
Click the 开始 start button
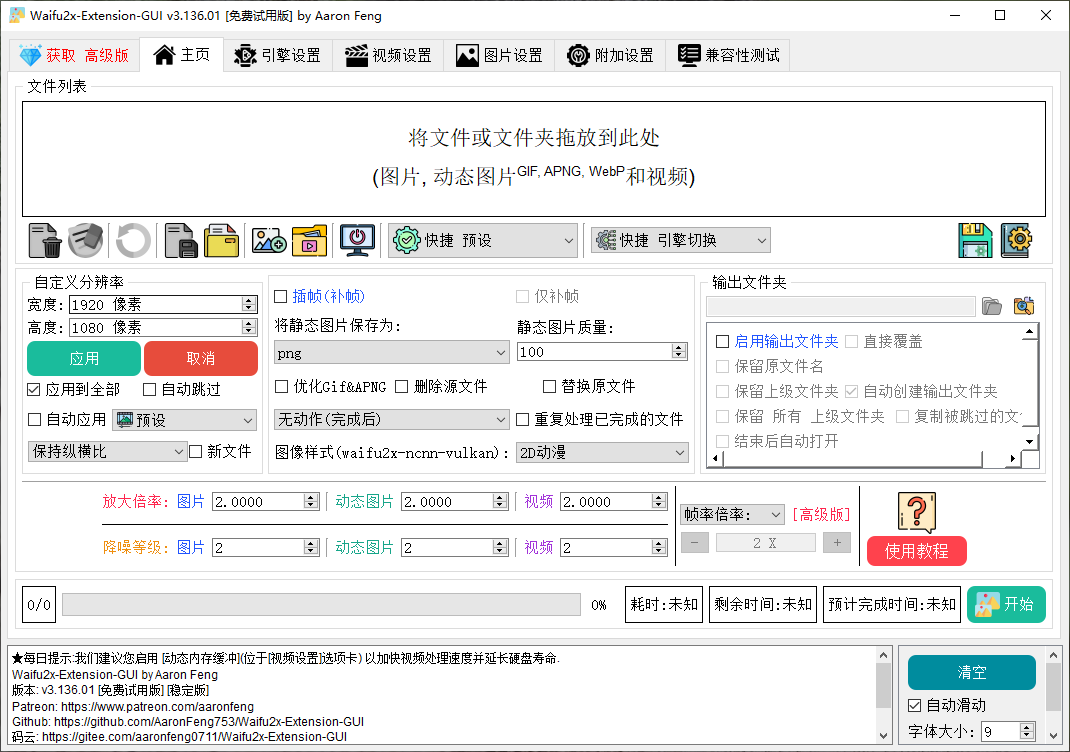coord(1006,604)
